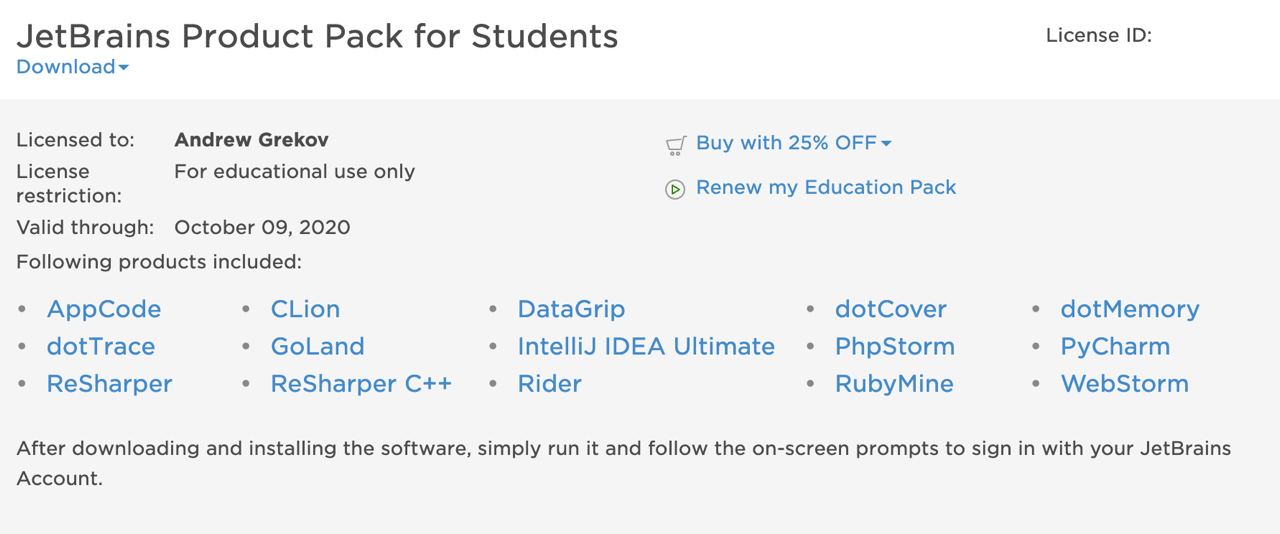Image resolution: width=1280 pixels, height=534 pixels.
Task: Visit the dotMemory link
Action: [1130, 309]
